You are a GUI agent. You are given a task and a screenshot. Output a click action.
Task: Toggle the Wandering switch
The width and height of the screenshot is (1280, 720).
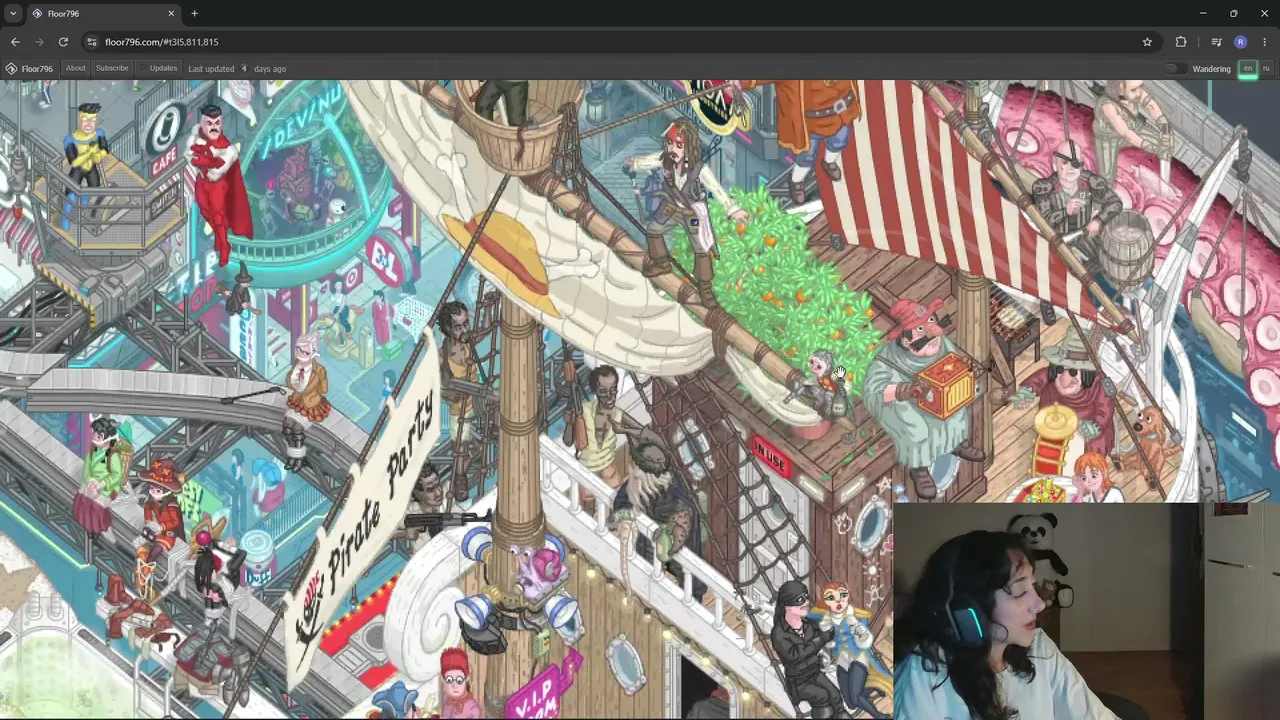tap(1176, 69)
